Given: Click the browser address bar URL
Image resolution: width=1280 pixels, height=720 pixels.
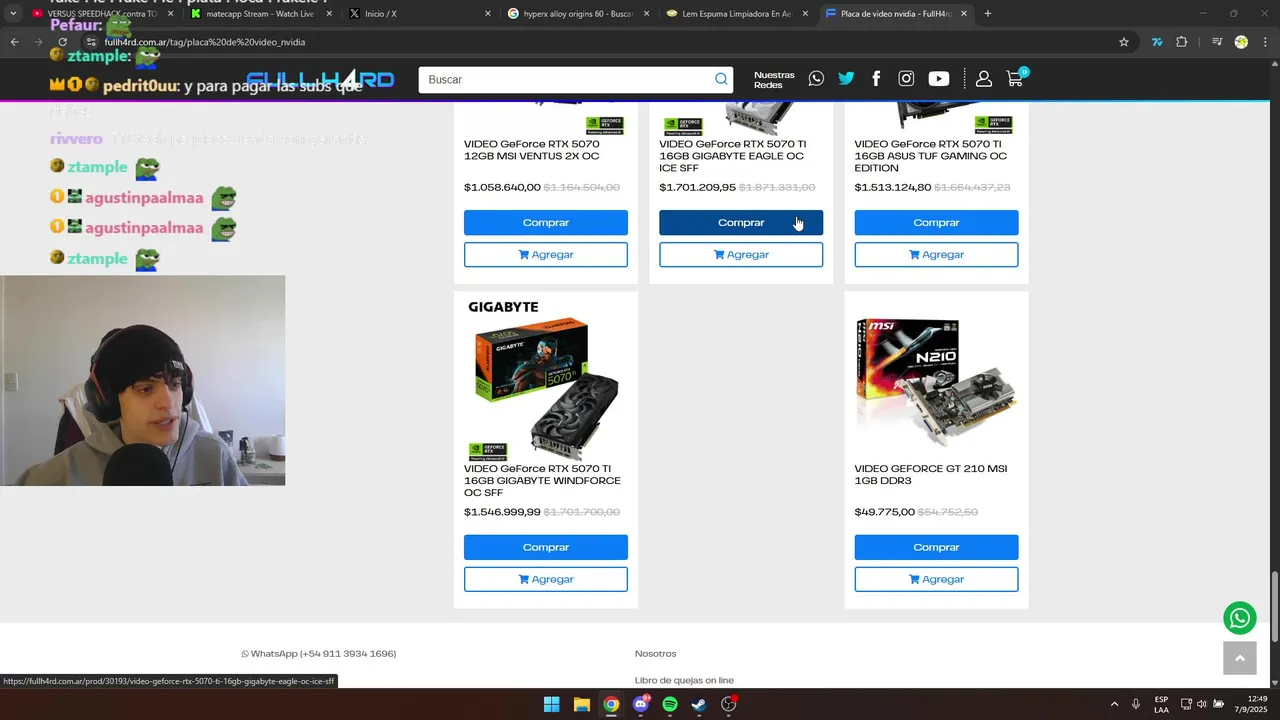Looking at the screenshot, I should tap(205, 42).
